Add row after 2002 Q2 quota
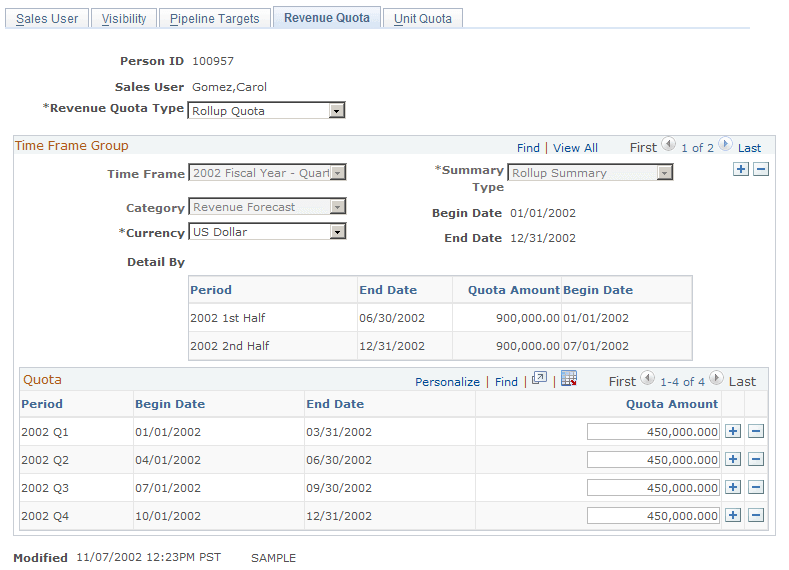Image resolution: width=789 pixels, height=570 pixels. (x=733, y=459)
